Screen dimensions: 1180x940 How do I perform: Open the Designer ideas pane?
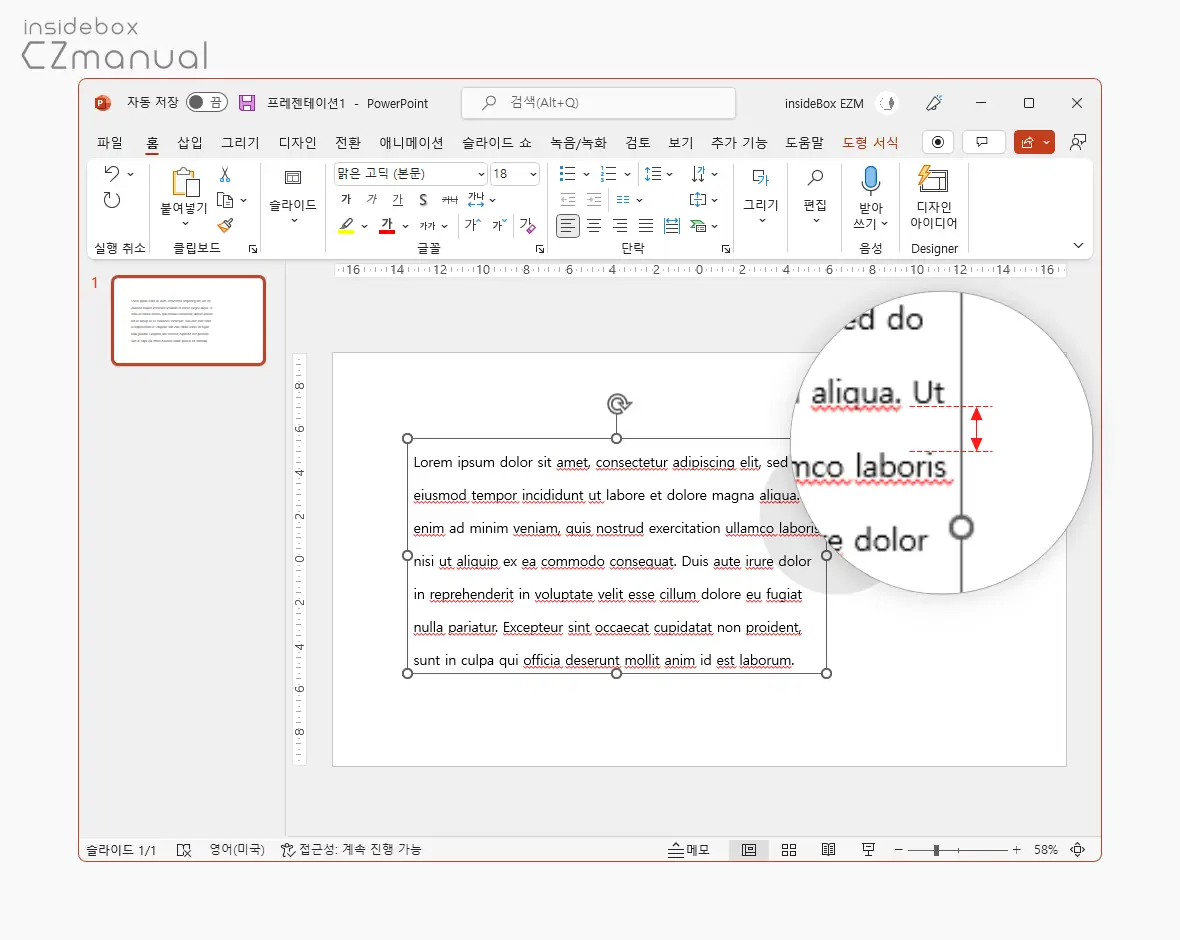[933, 198]
